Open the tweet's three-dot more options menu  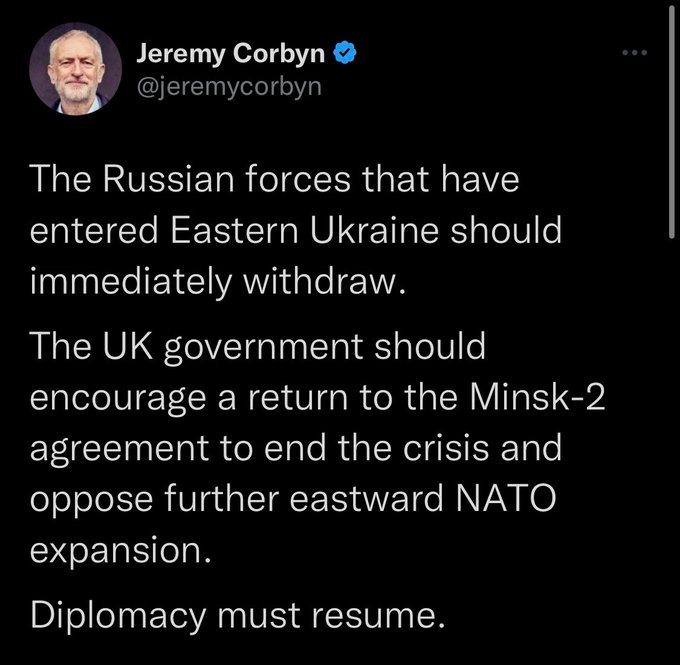click(636, 53)
